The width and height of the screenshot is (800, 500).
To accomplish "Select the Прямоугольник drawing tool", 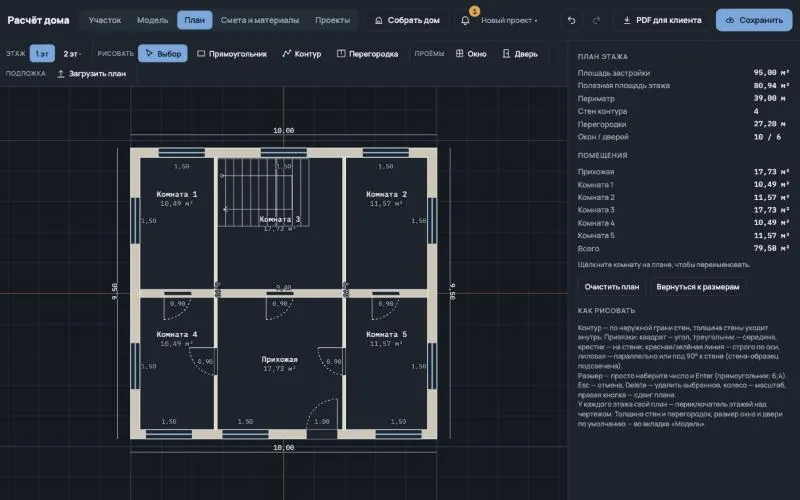I will [x=232, y=54].
